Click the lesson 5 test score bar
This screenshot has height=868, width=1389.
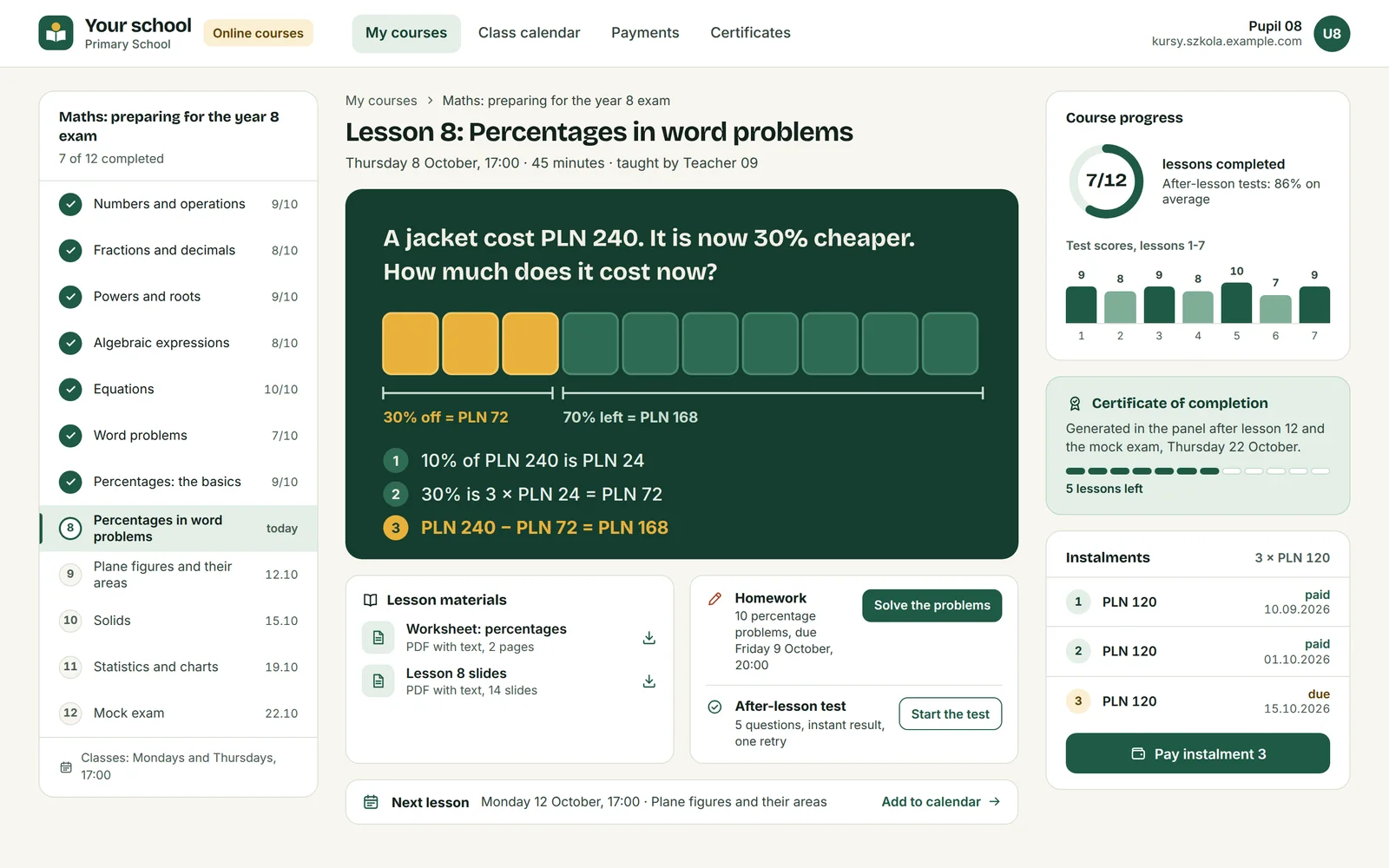coord(1236,303)
